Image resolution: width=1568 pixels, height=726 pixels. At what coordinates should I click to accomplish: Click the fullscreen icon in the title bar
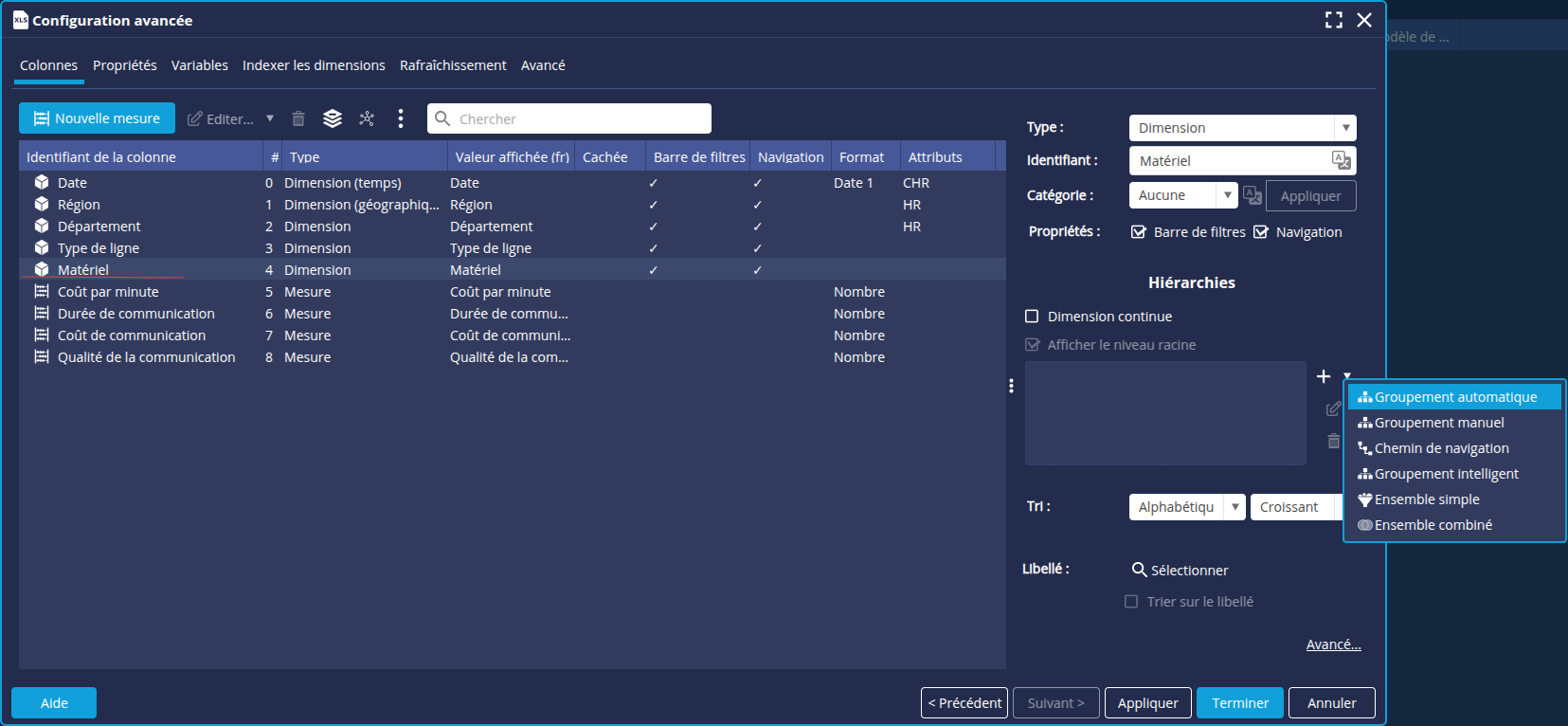tap(1334, 20)
